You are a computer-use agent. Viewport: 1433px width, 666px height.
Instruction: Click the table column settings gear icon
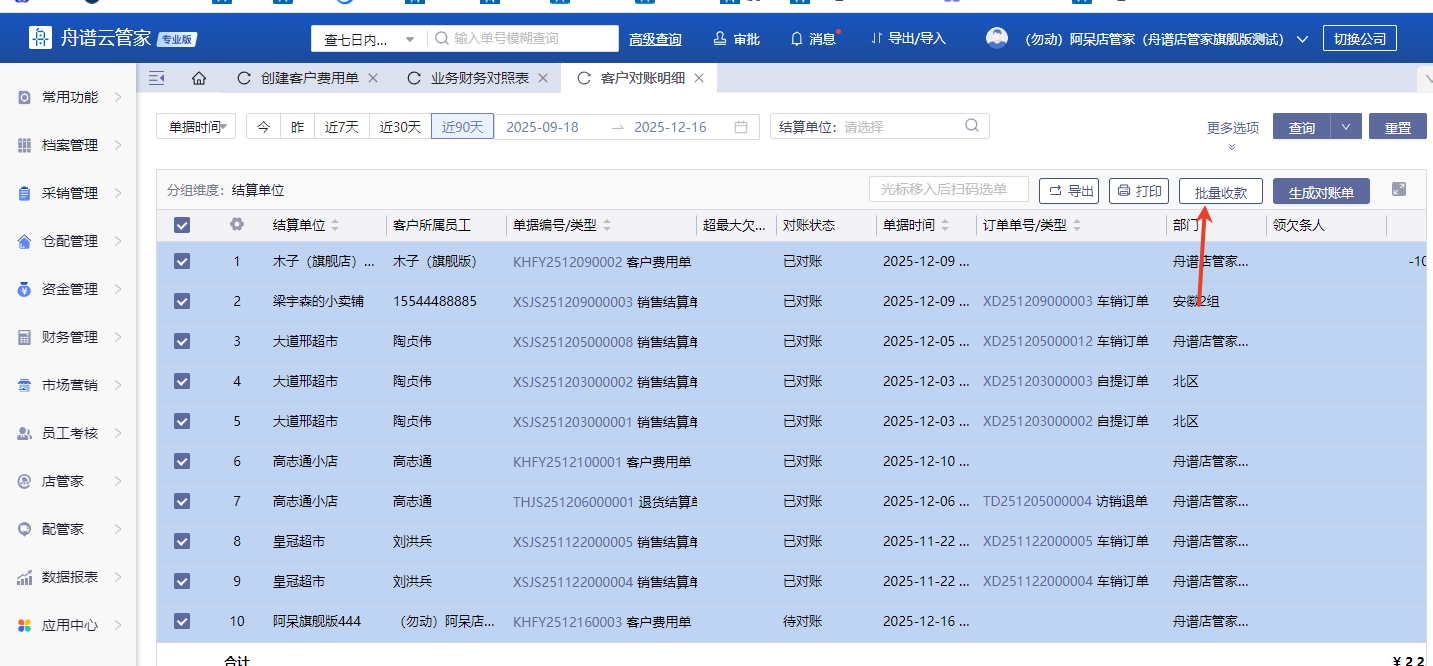pyautogui.click(x=237, y=225)
